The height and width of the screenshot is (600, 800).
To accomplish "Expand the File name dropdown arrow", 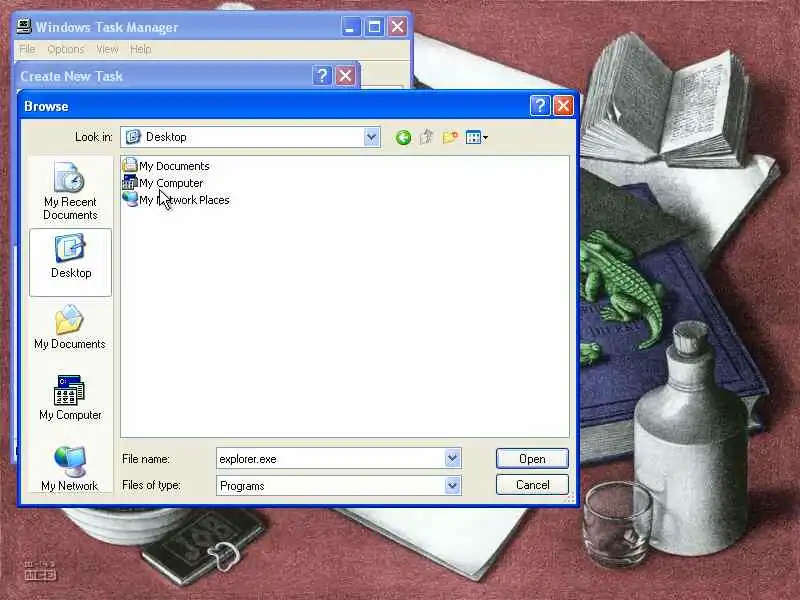I will click(x=453, y=458).
